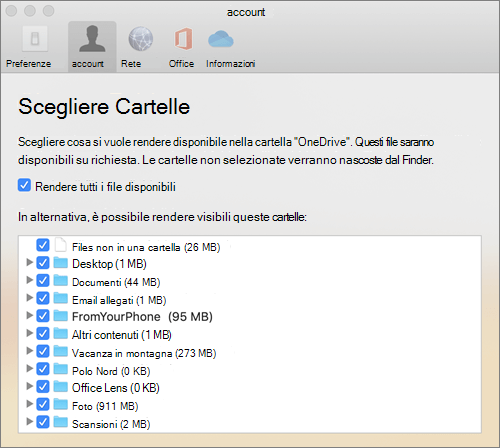
Task: Click the Office Lens folder icon
Action: tap(61, 387)
